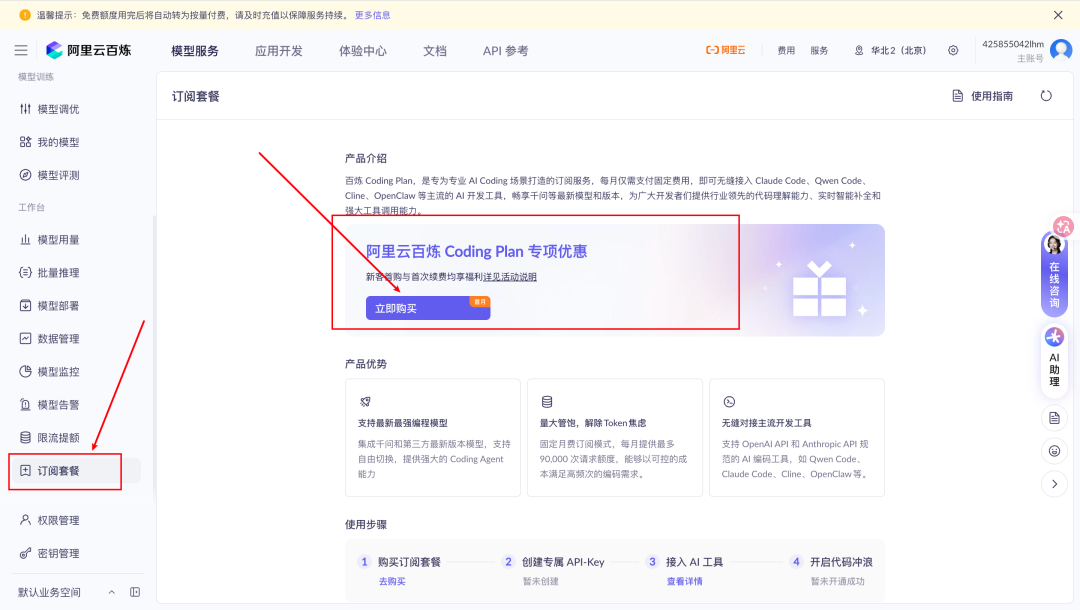
Task: Click the account avatar at top right
Action: [1060, 49]
